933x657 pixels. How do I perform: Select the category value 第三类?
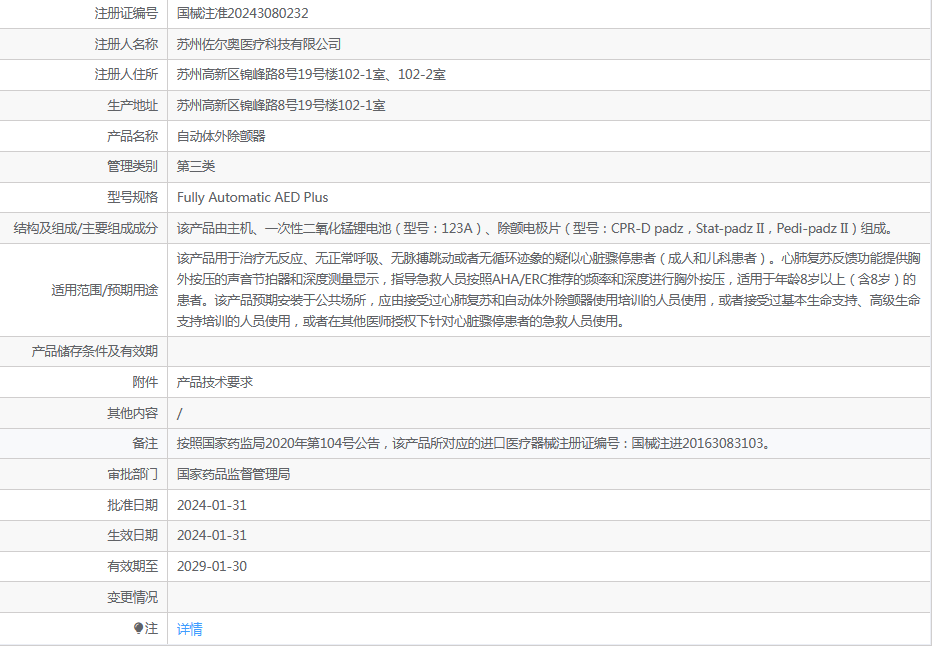click(x=196, y=166)
